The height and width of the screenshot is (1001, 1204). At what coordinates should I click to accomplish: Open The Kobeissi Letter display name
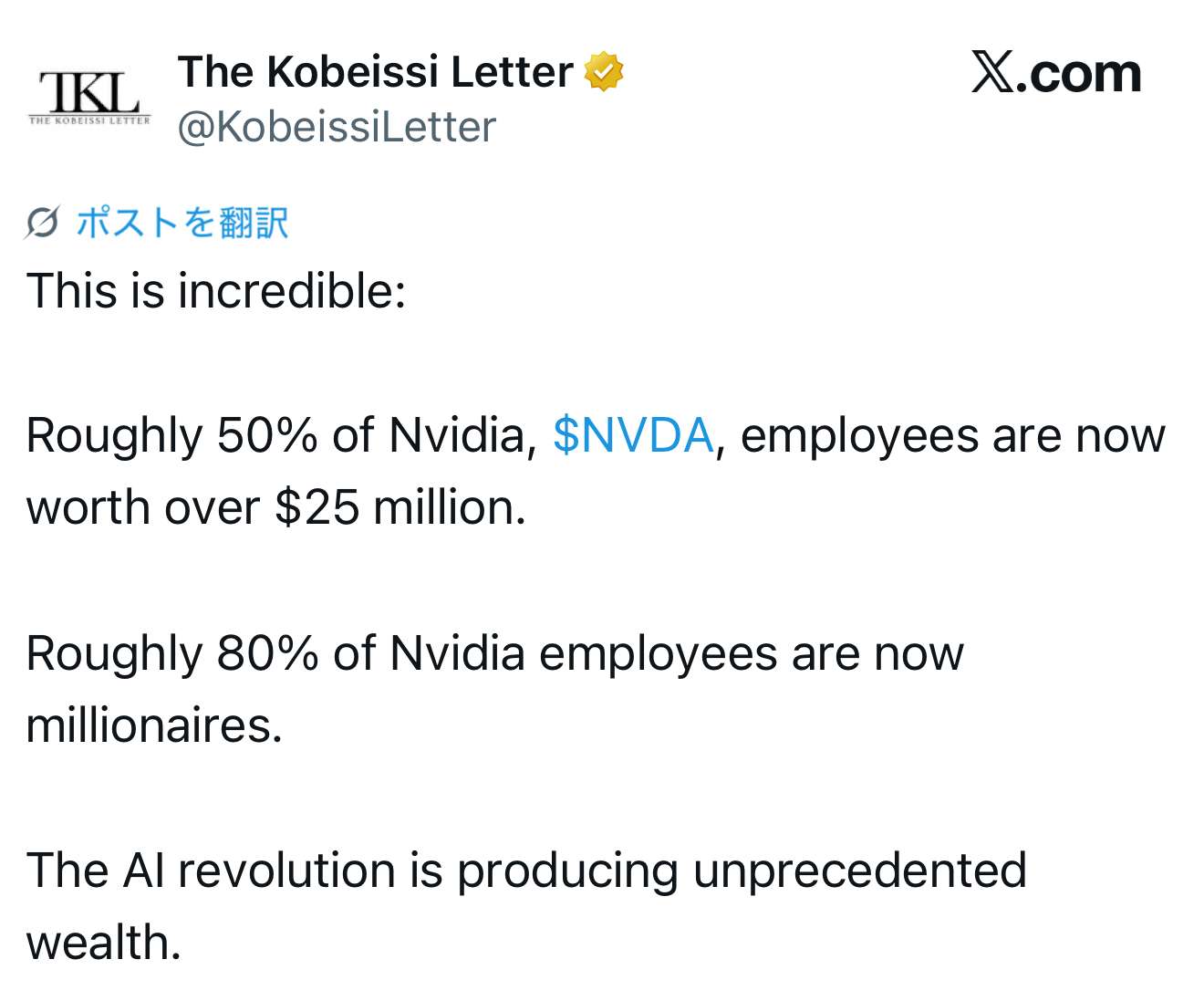[375, 72]
